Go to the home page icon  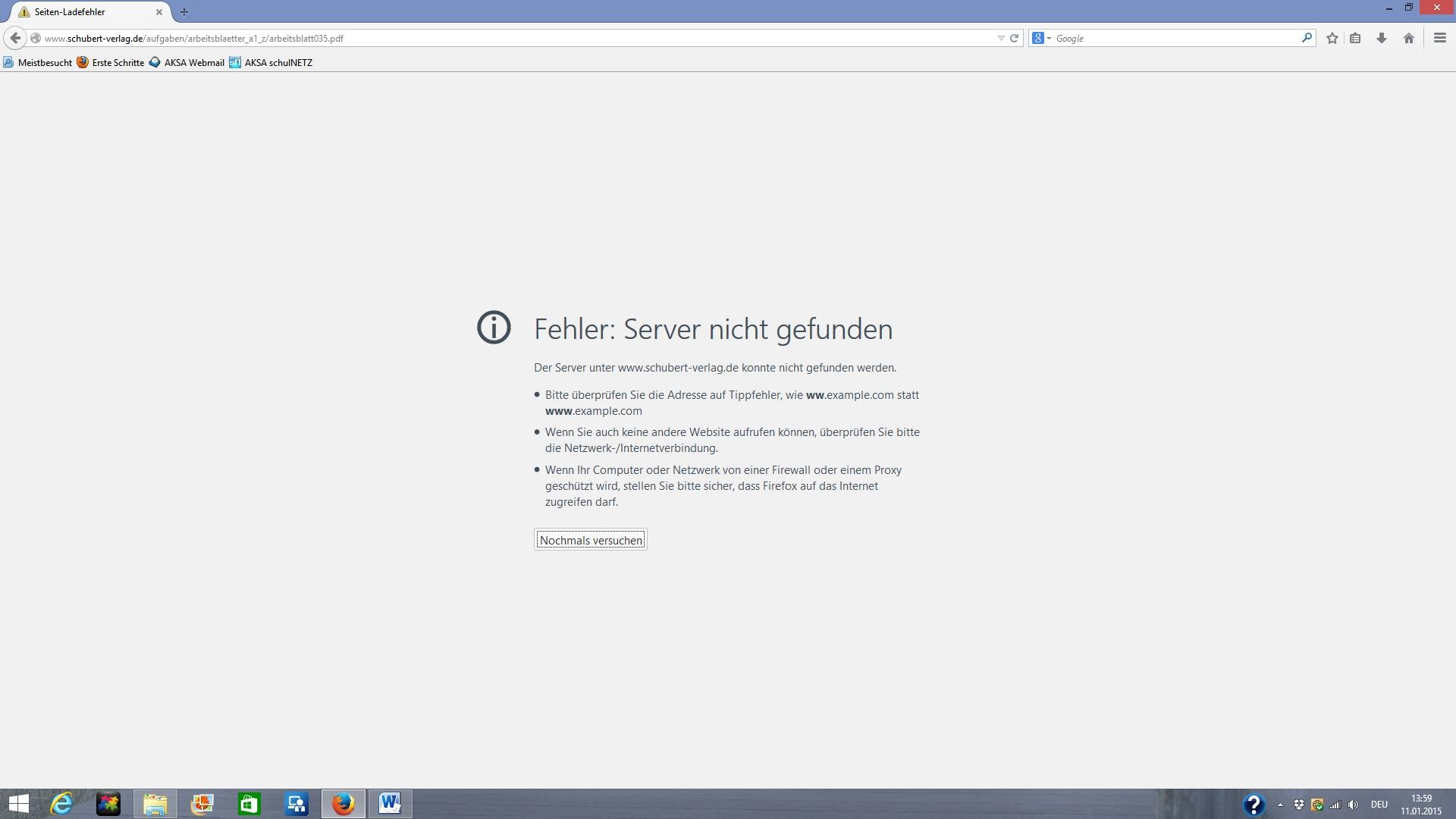point(1408,38)
